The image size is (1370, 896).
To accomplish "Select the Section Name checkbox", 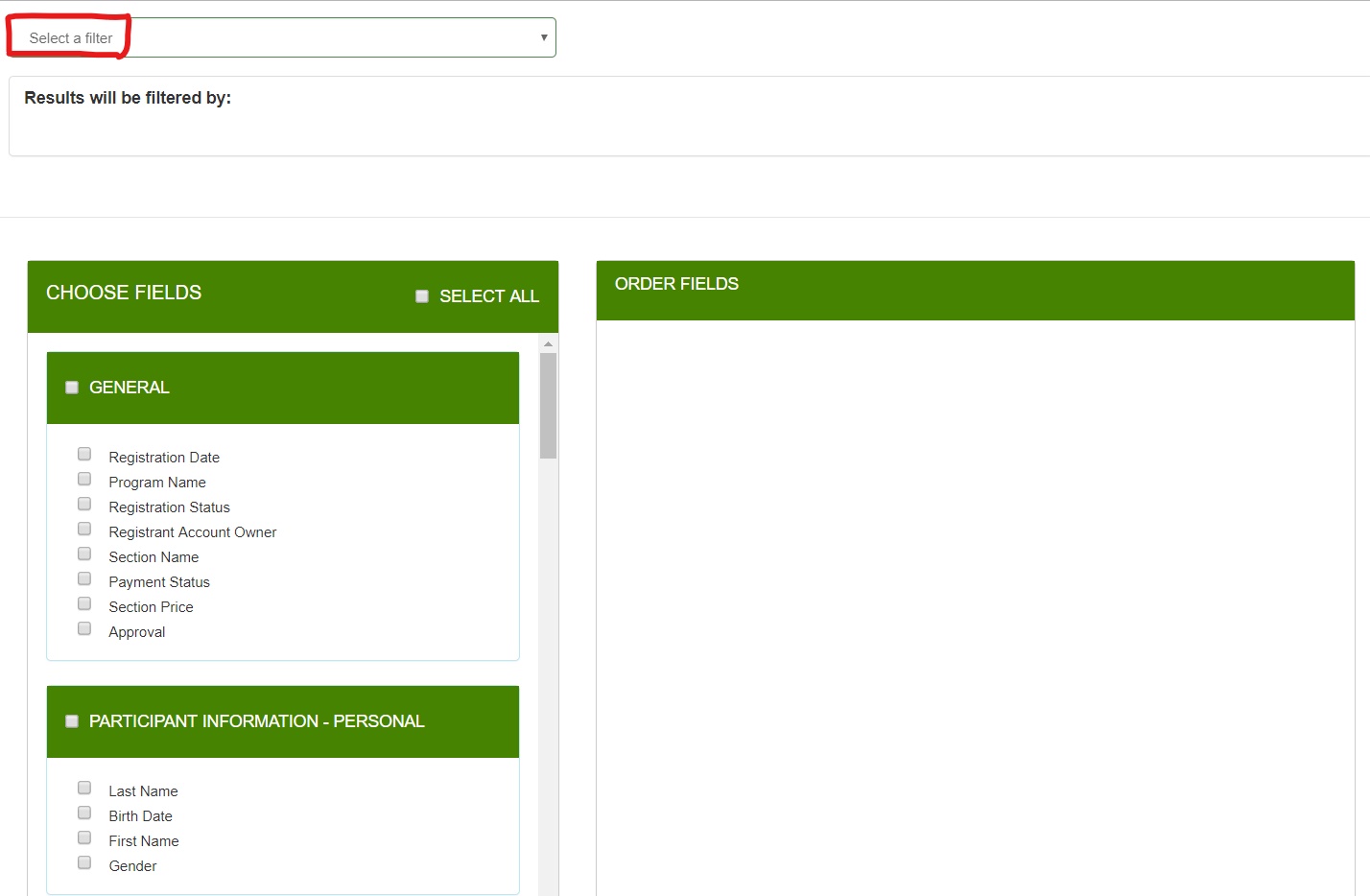I will (83, 553).
